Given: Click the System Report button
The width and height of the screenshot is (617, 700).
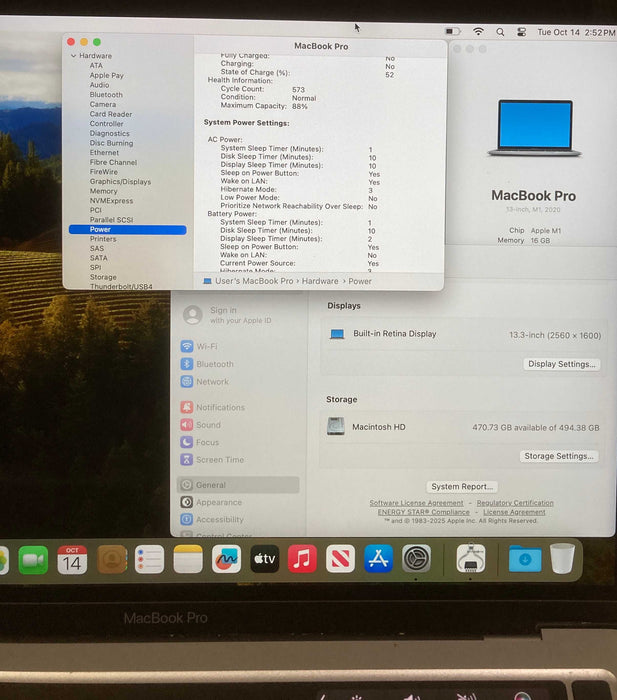Looking at the screenshot, I should pos(462,487).
